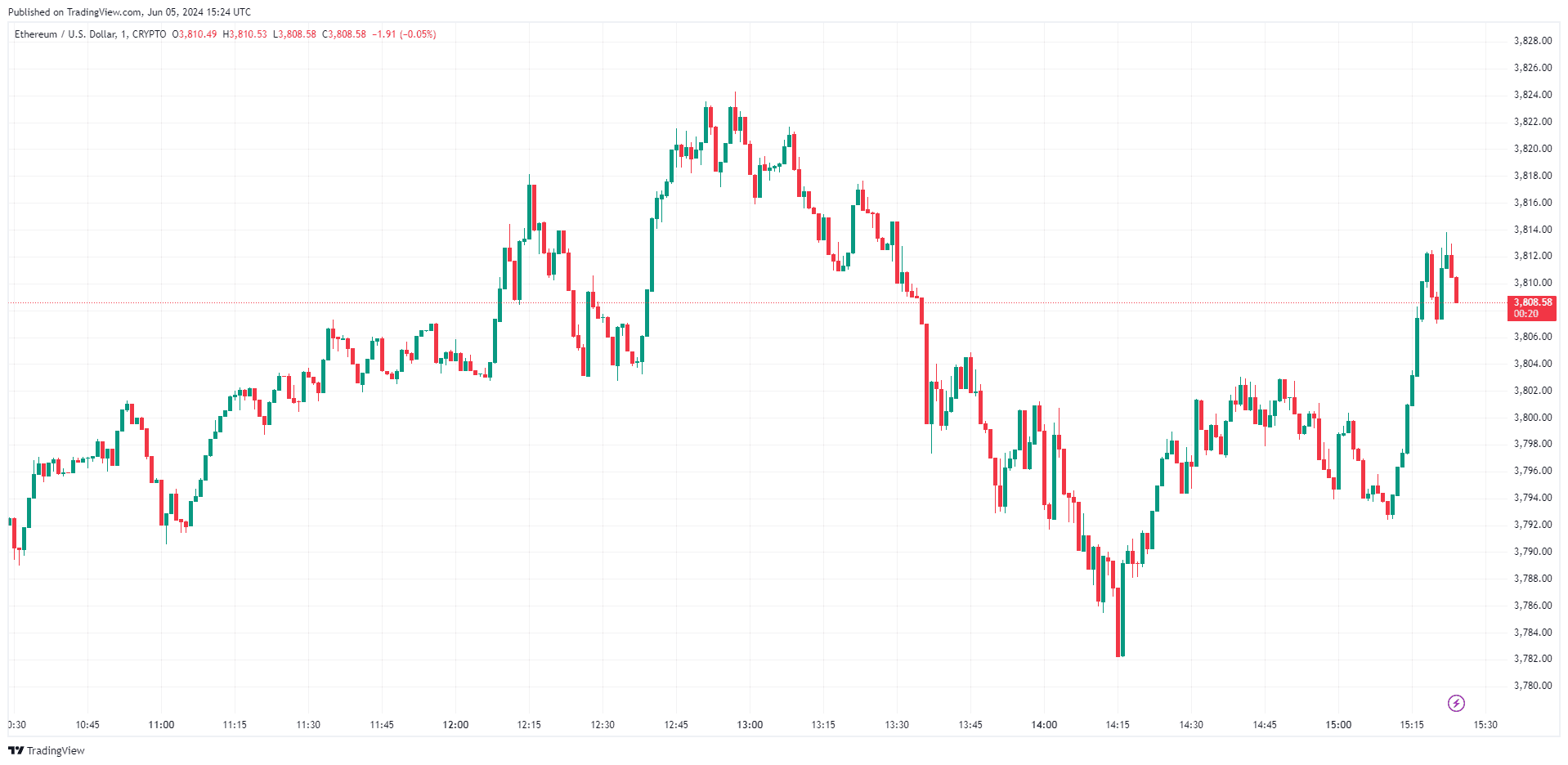
Task: Click the 3,792.00 price axis label
Action: point(1532,525)
